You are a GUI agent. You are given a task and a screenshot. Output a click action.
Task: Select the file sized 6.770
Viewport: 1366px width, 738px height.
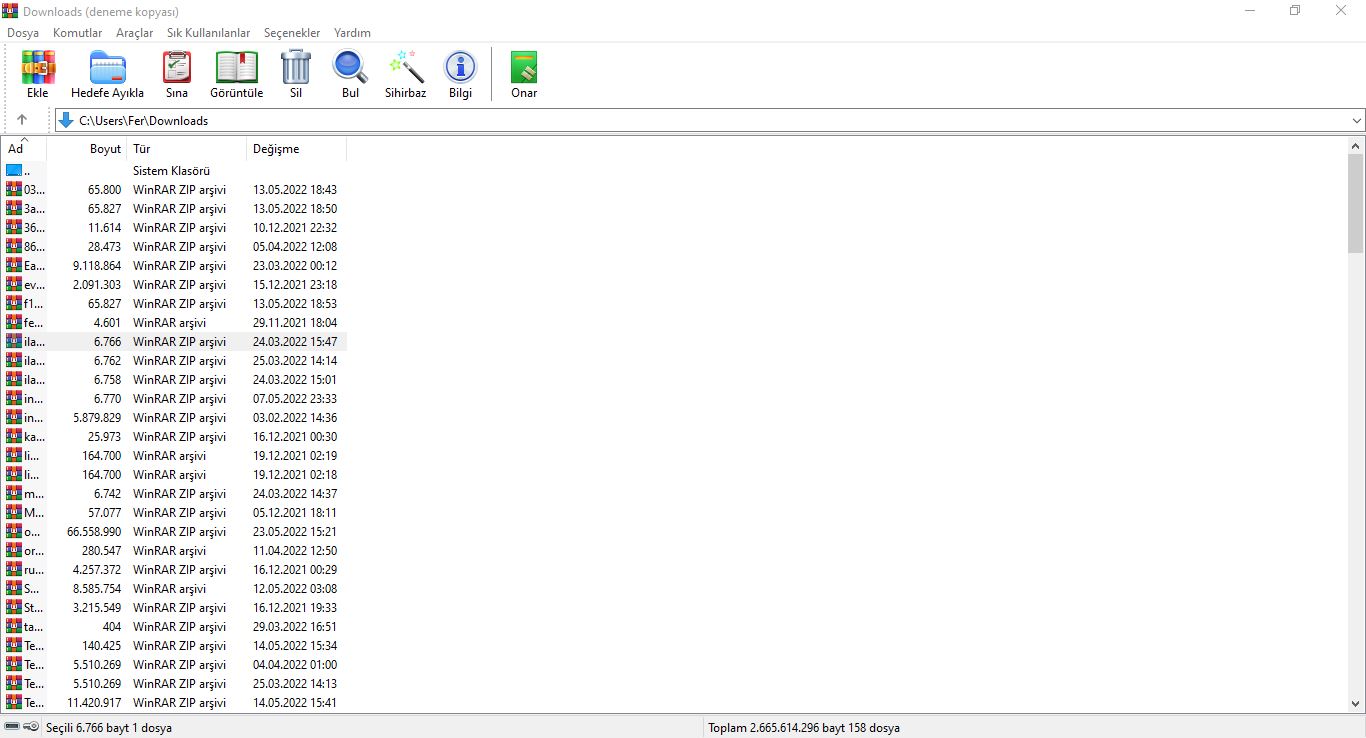pyautogui.click(x=174, y=399)
